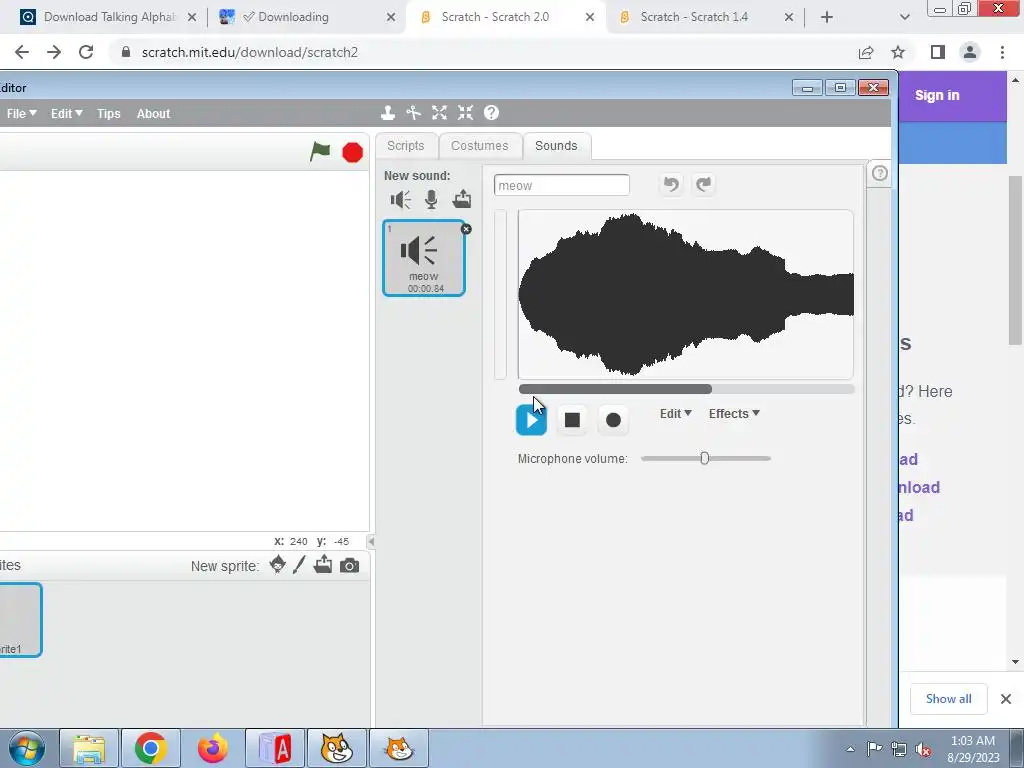Switch to the Sounds tab
The height and width of the screenshot is (768, 1024).
coord(556,146)
